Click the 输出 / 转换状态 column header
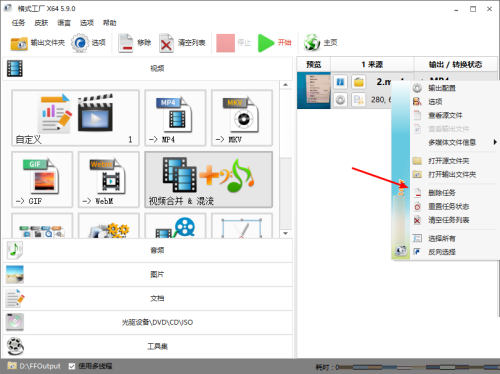The height and width of the screenshot is (374, 500). (x=455, y=64)
